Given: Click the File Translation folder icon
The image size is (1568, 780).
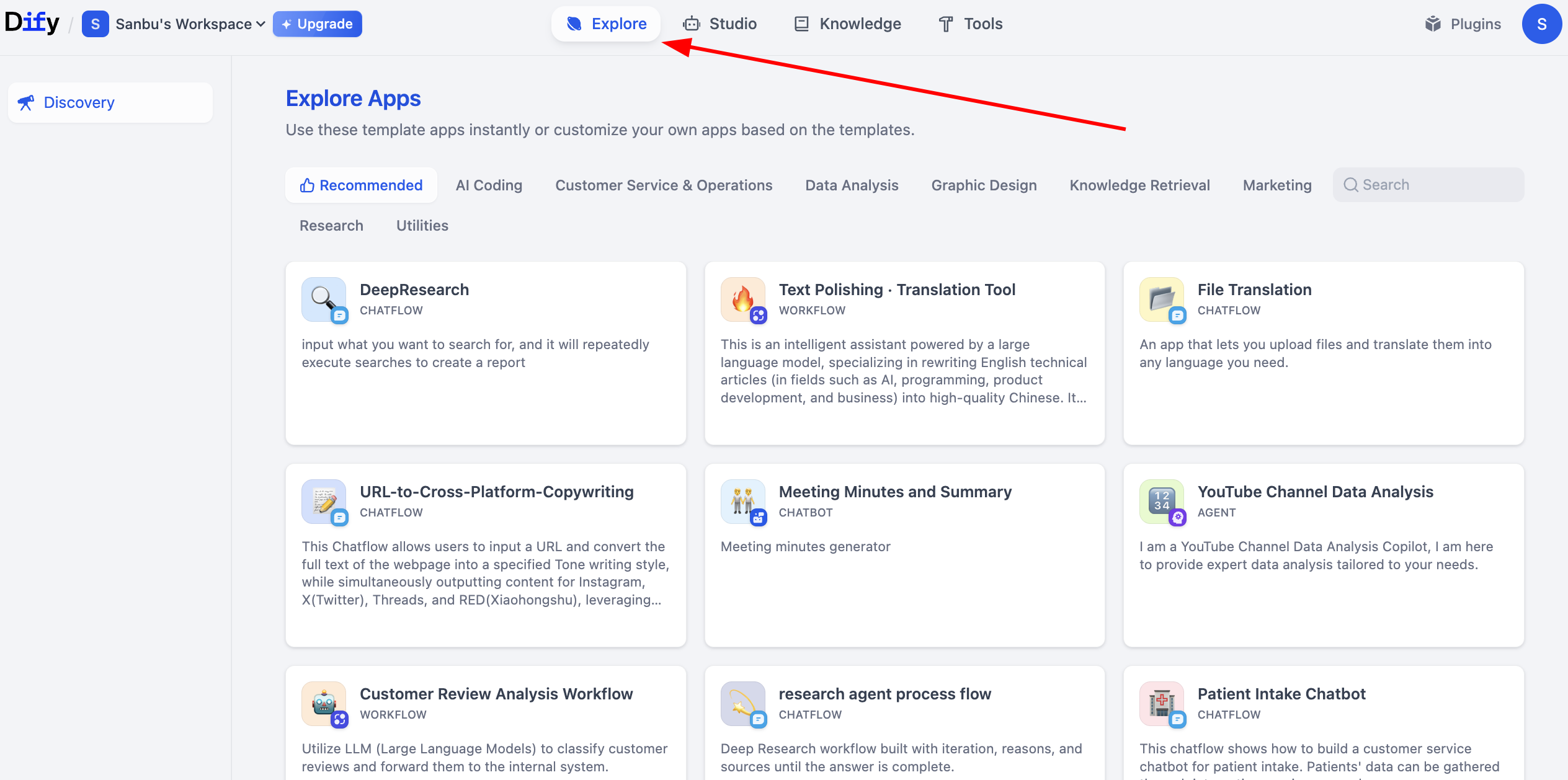Looking at the screenshot, I should coord(1161,299).
